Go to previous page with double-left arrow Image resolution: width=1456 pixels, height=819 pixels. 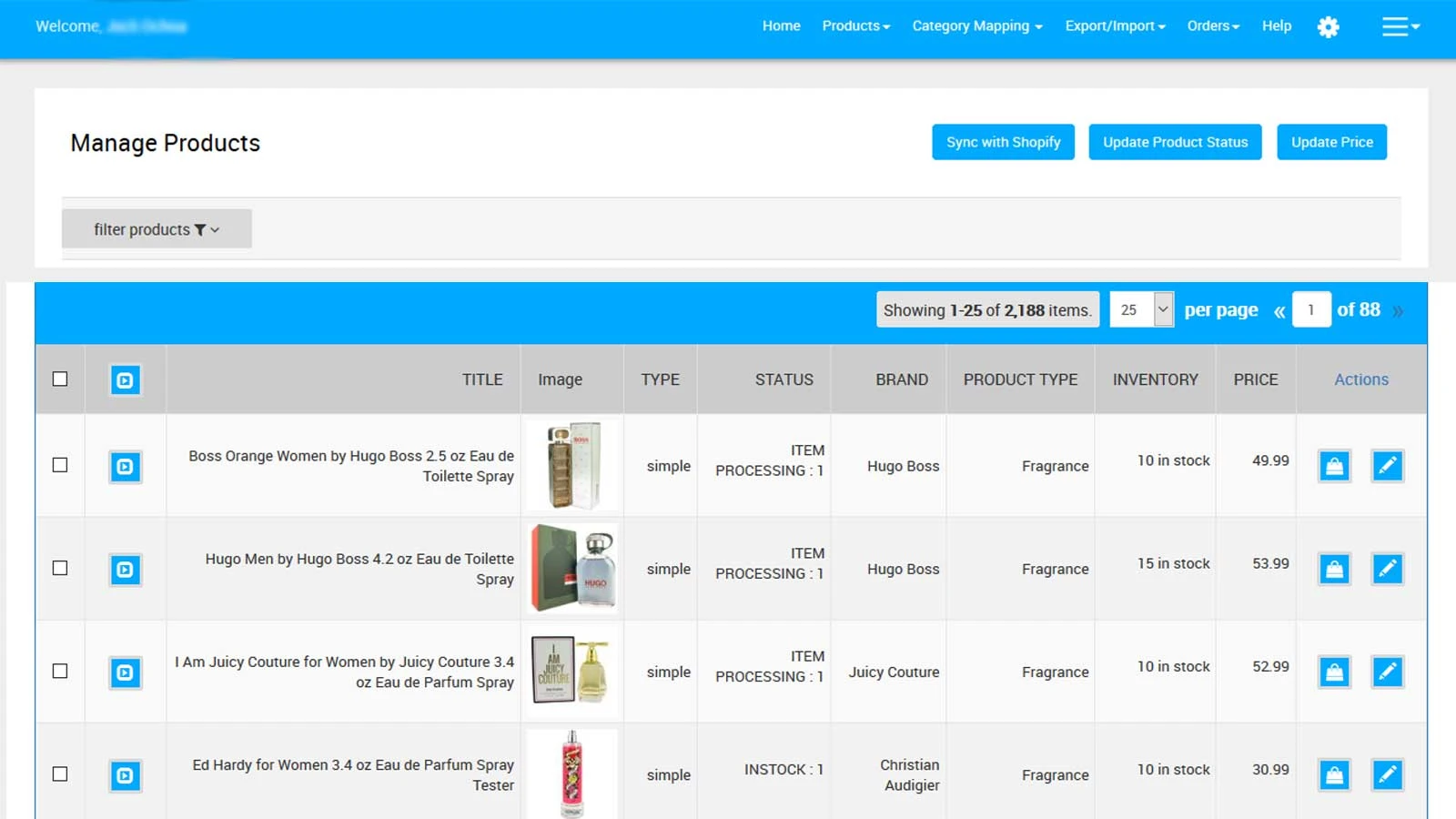1279,311
